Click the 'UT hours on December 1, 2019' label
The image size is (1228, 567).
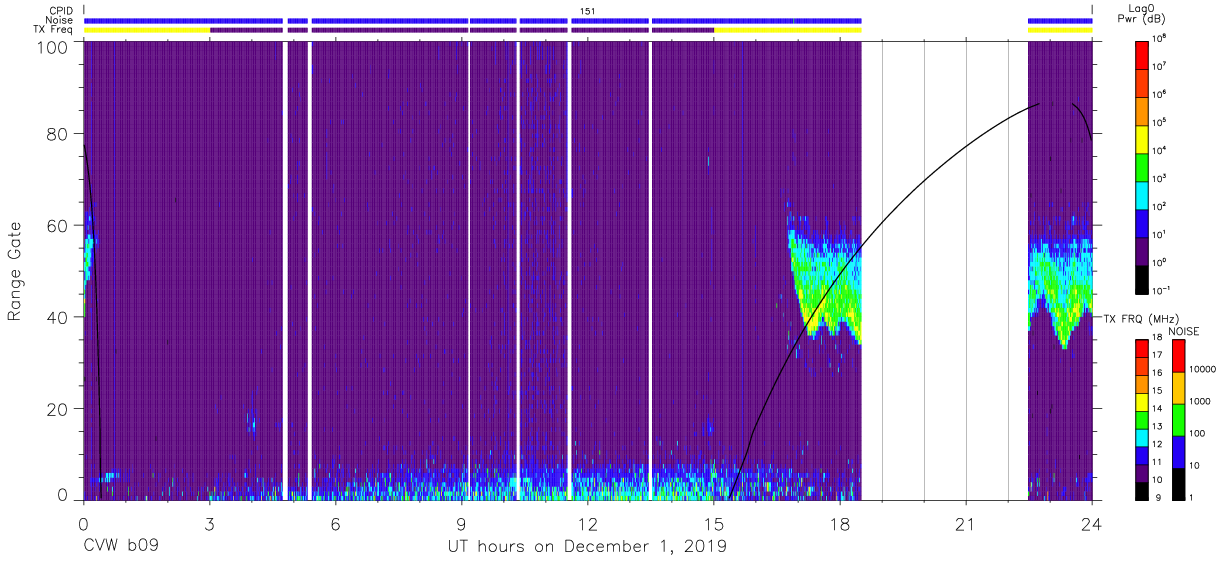tap(586, 547)
